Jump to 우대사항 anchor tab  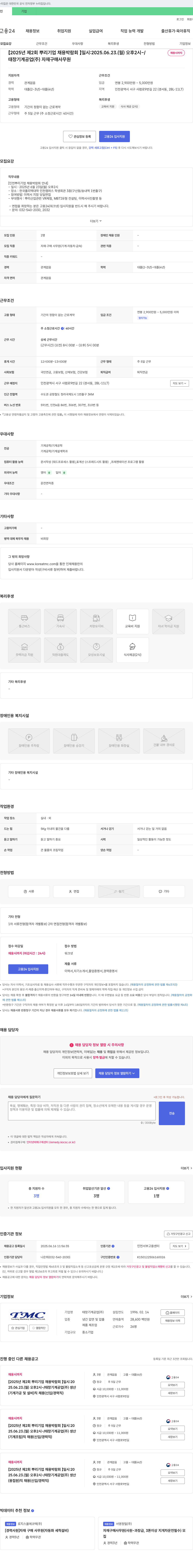point(77,44)
